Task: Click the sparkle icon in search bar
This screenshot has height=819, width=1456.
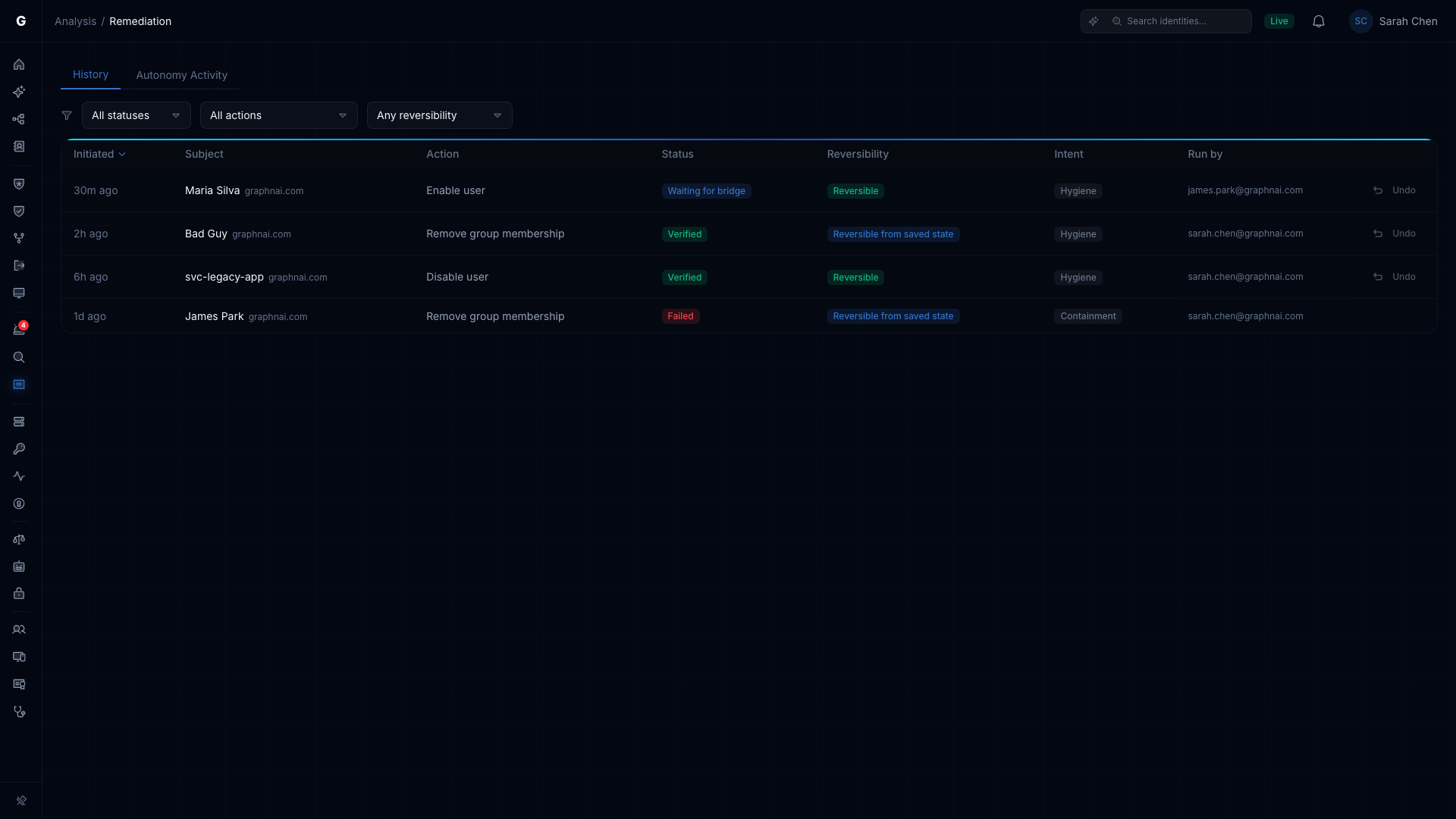Action: [x=1094, y=21]
